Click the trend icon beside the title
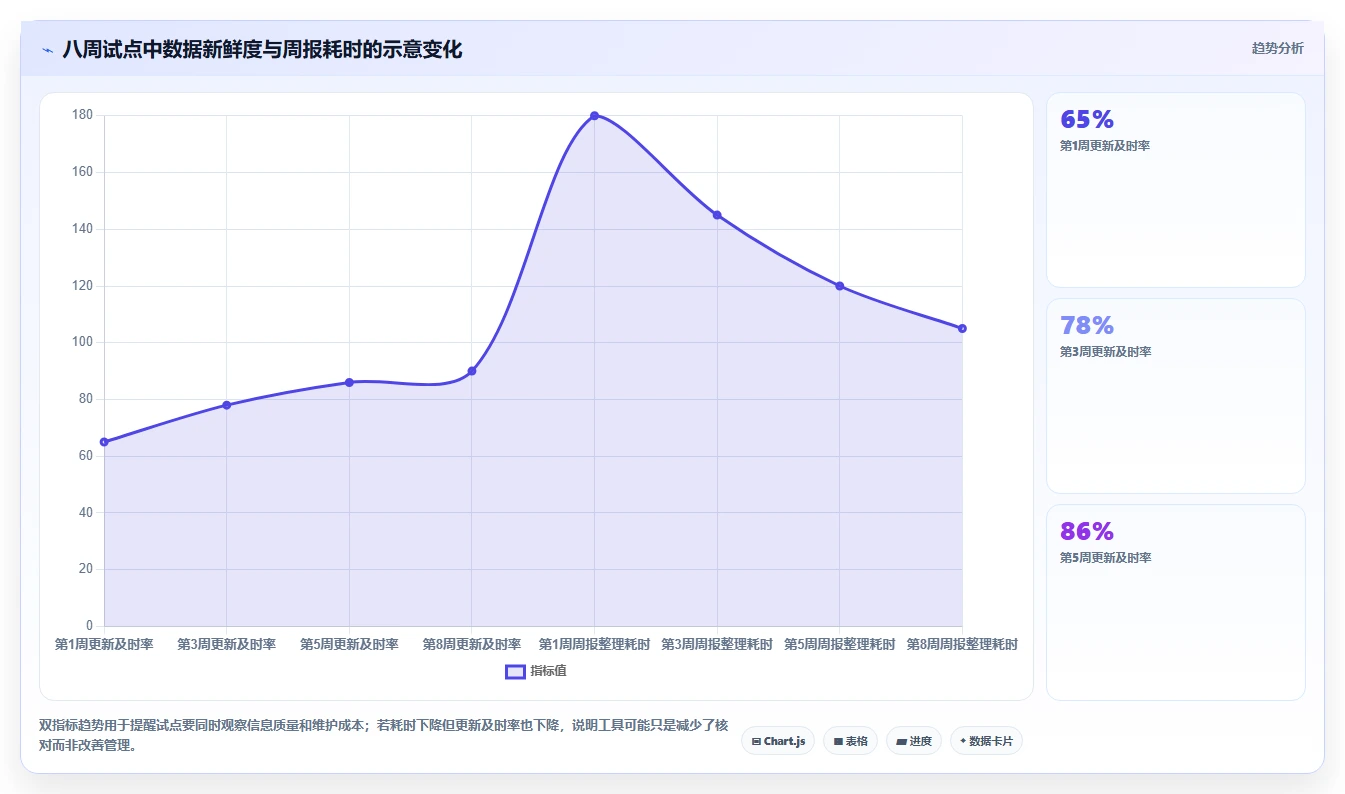This screenshot has width=1345, height=794. coord(47,50)
